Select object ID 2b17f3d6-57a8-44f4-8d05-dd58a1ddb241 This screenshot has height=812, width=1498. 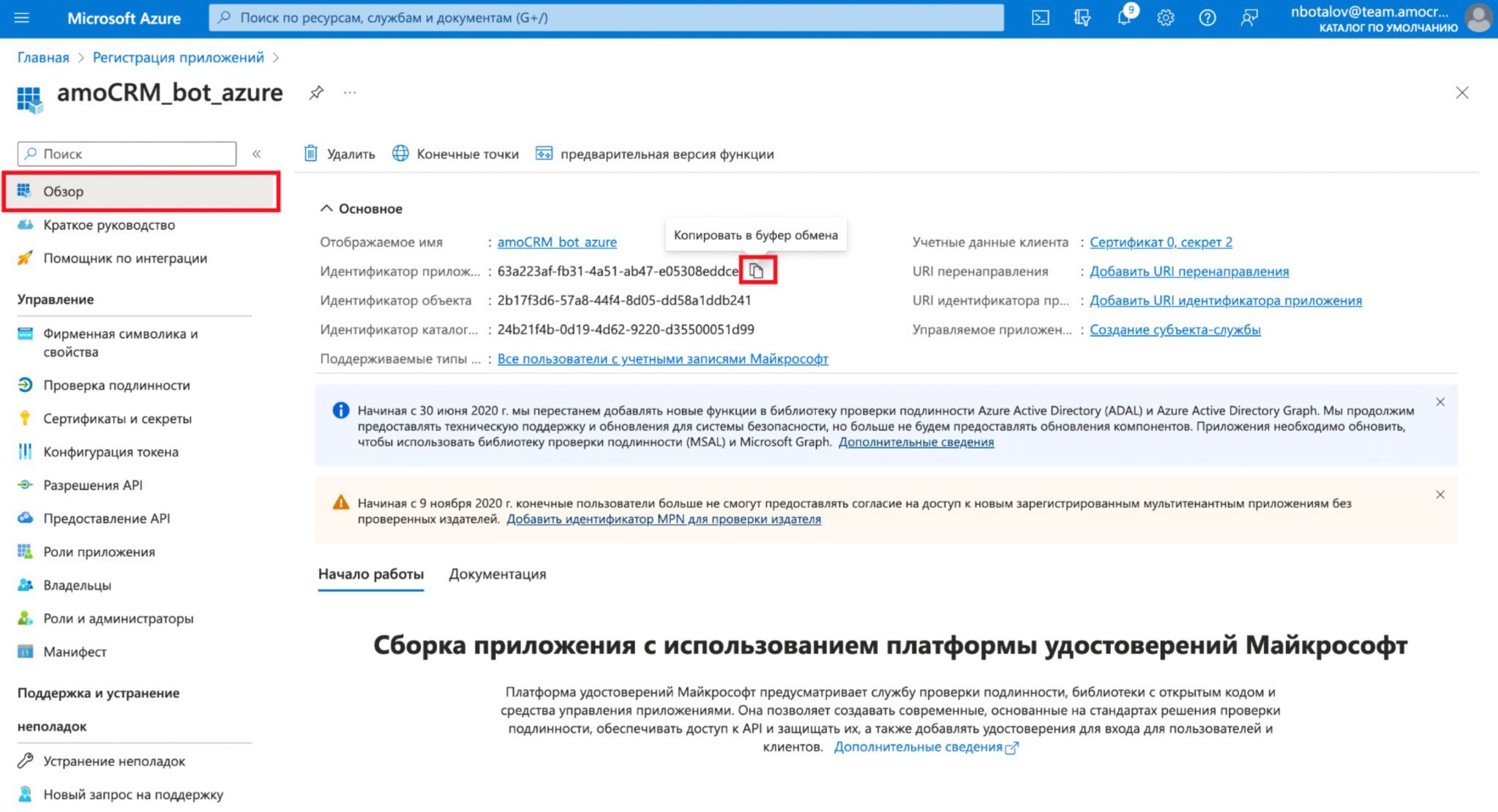point(624,301)
